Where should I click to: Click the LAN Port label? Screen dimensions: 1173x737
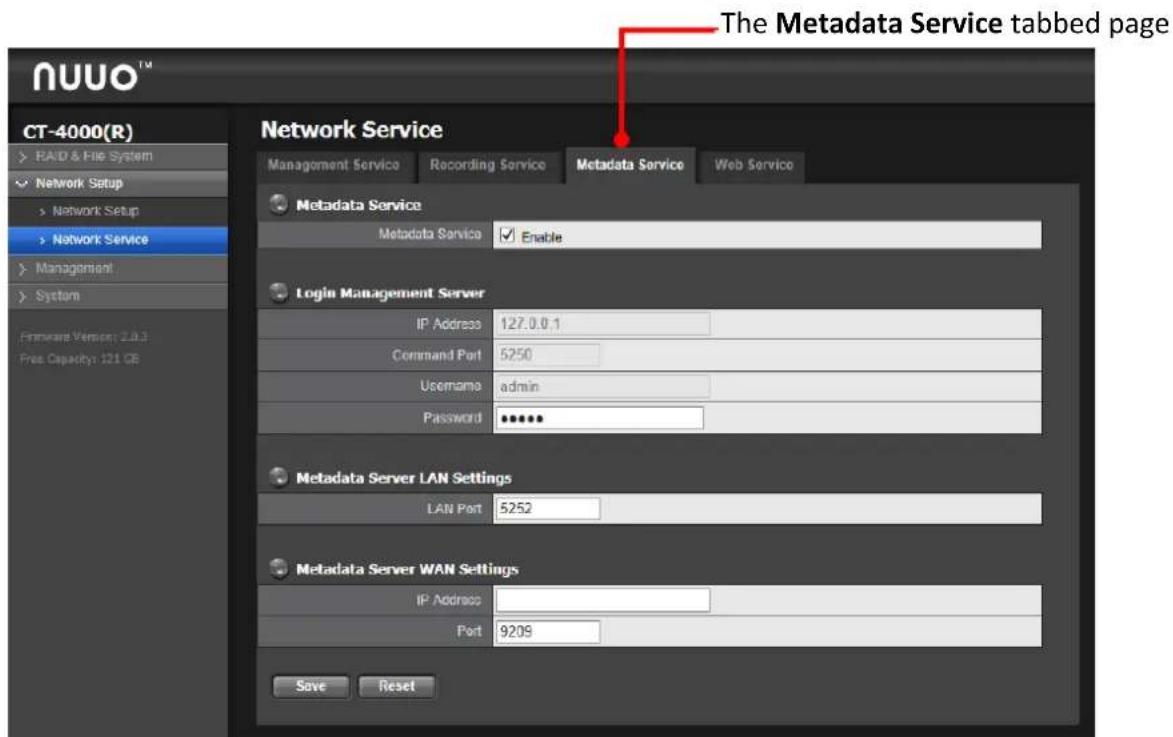(454, 508)
